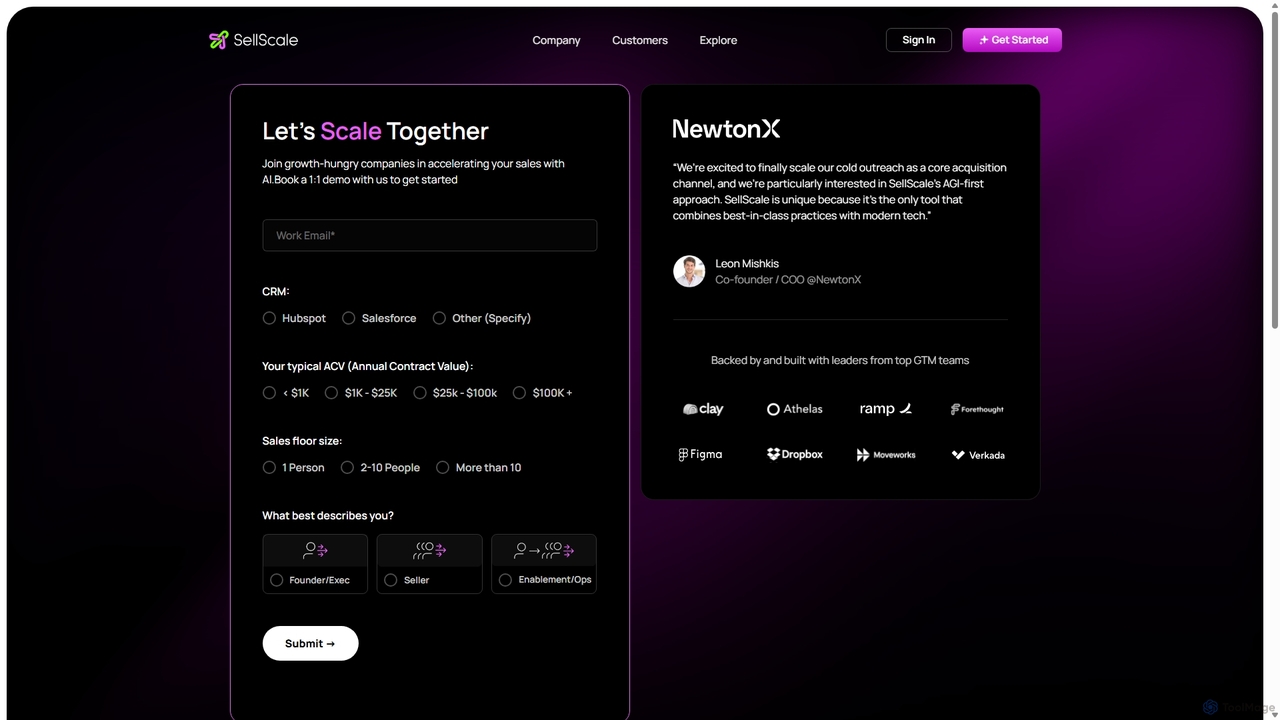Open the Company menu

[x=556, y=40]
